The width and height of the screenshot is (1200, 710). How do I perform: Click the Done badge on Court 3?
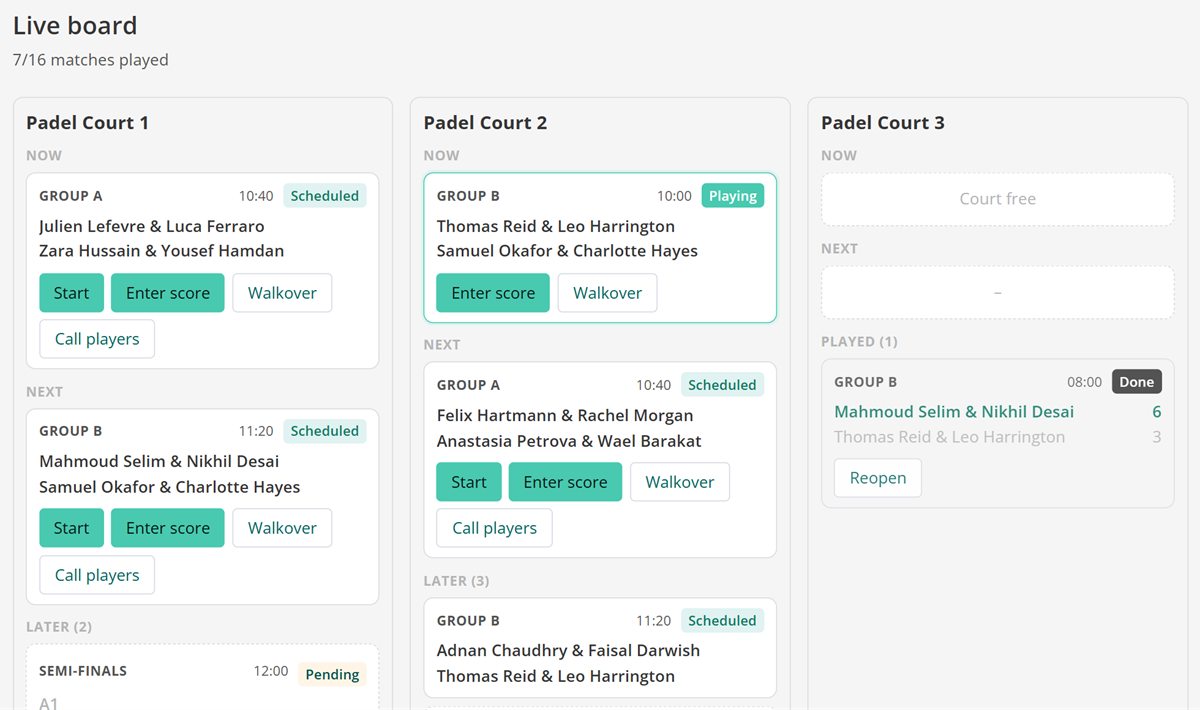tap(1137, 382)
